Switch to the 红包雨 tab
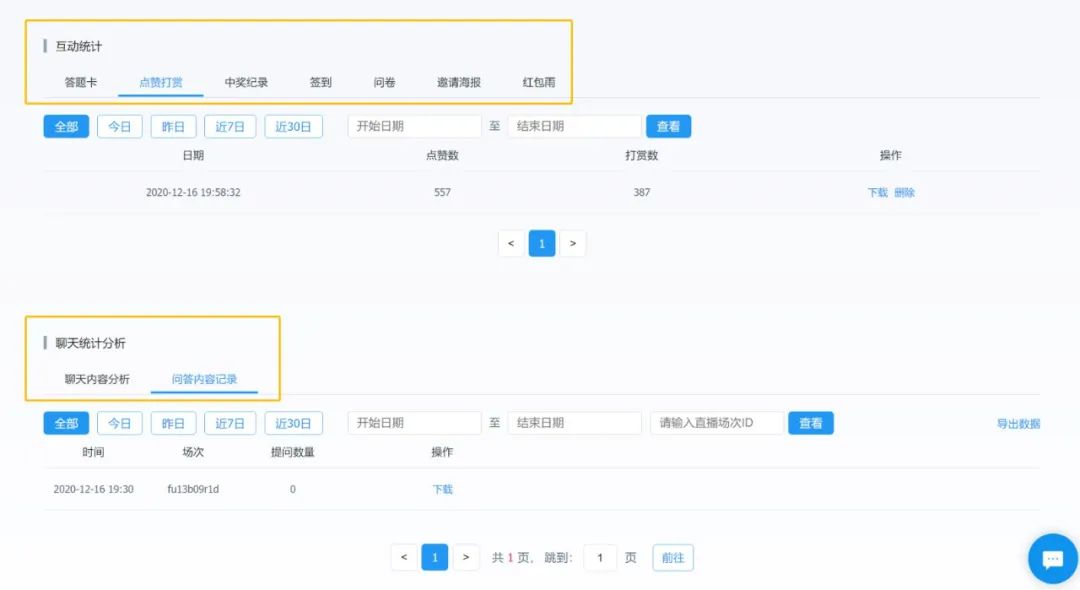The width and height of the screenshot is (1080, 590). click(x=538, y=82)
